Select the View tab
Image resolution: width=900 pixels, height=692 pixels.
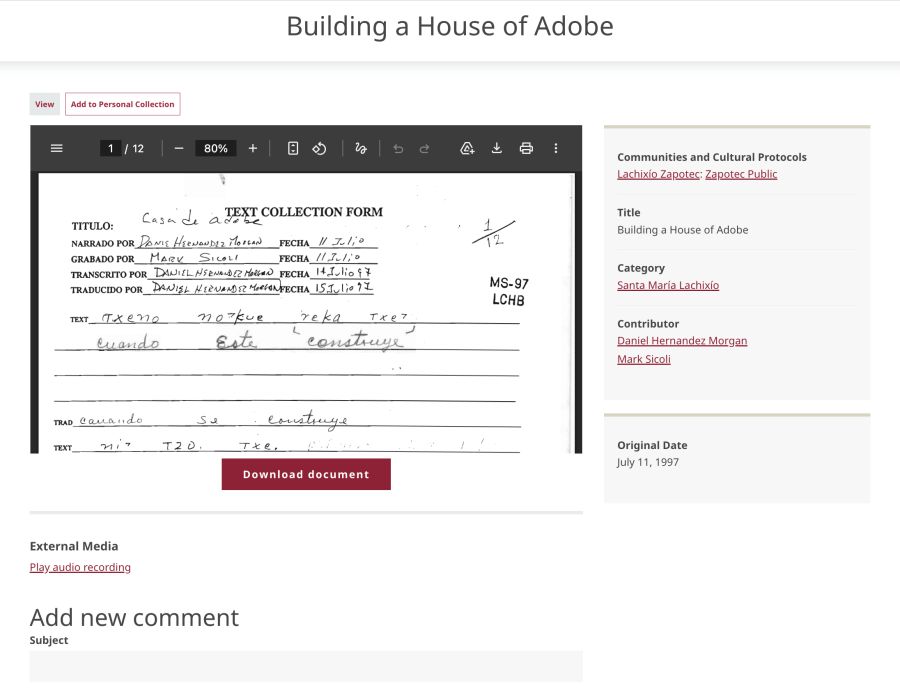click(45, 104)
